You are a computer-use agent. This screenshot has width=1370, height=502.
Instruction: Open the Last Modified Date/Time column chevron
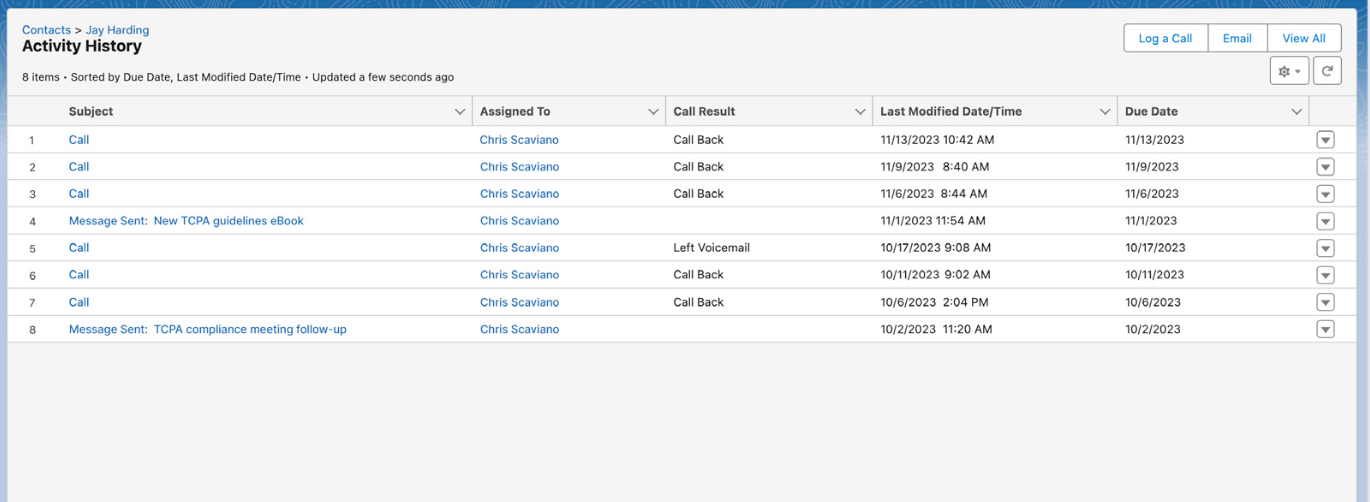click(1105, 112)
